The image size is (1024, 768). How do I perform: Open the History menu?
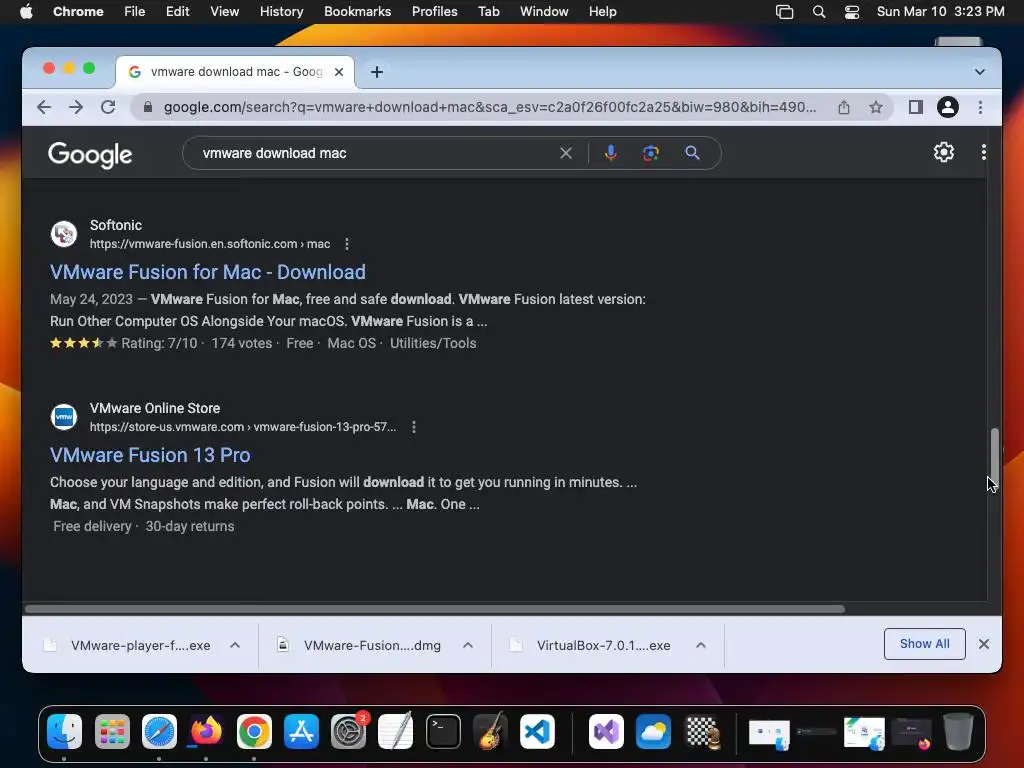(281, 12)
